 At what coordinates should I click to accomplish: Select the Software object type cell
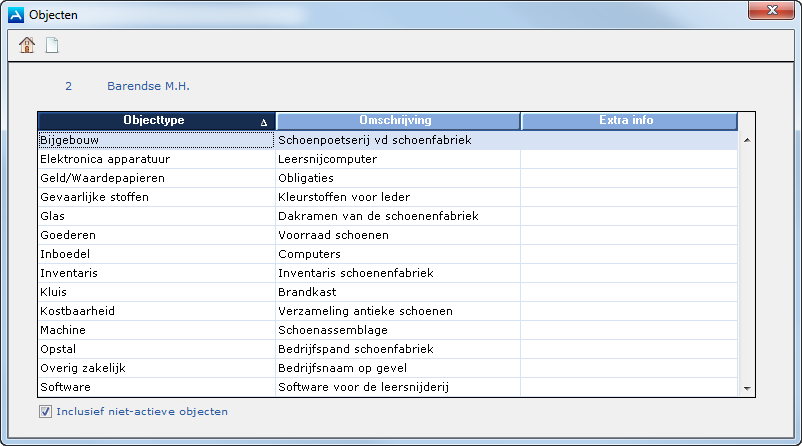tap(157, 387)
